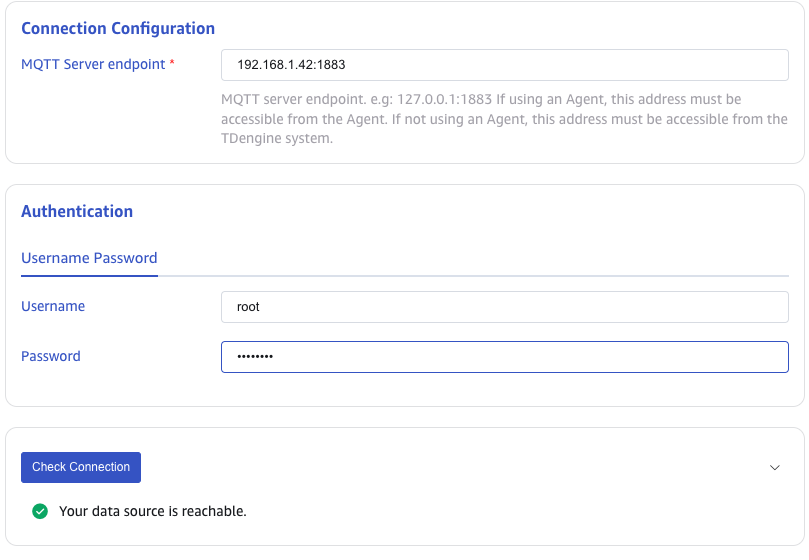The height and width of the screenshot is (560, 809).
Task: Click the 192.168.1.42:1883 address text
Action: coord(291,65)
